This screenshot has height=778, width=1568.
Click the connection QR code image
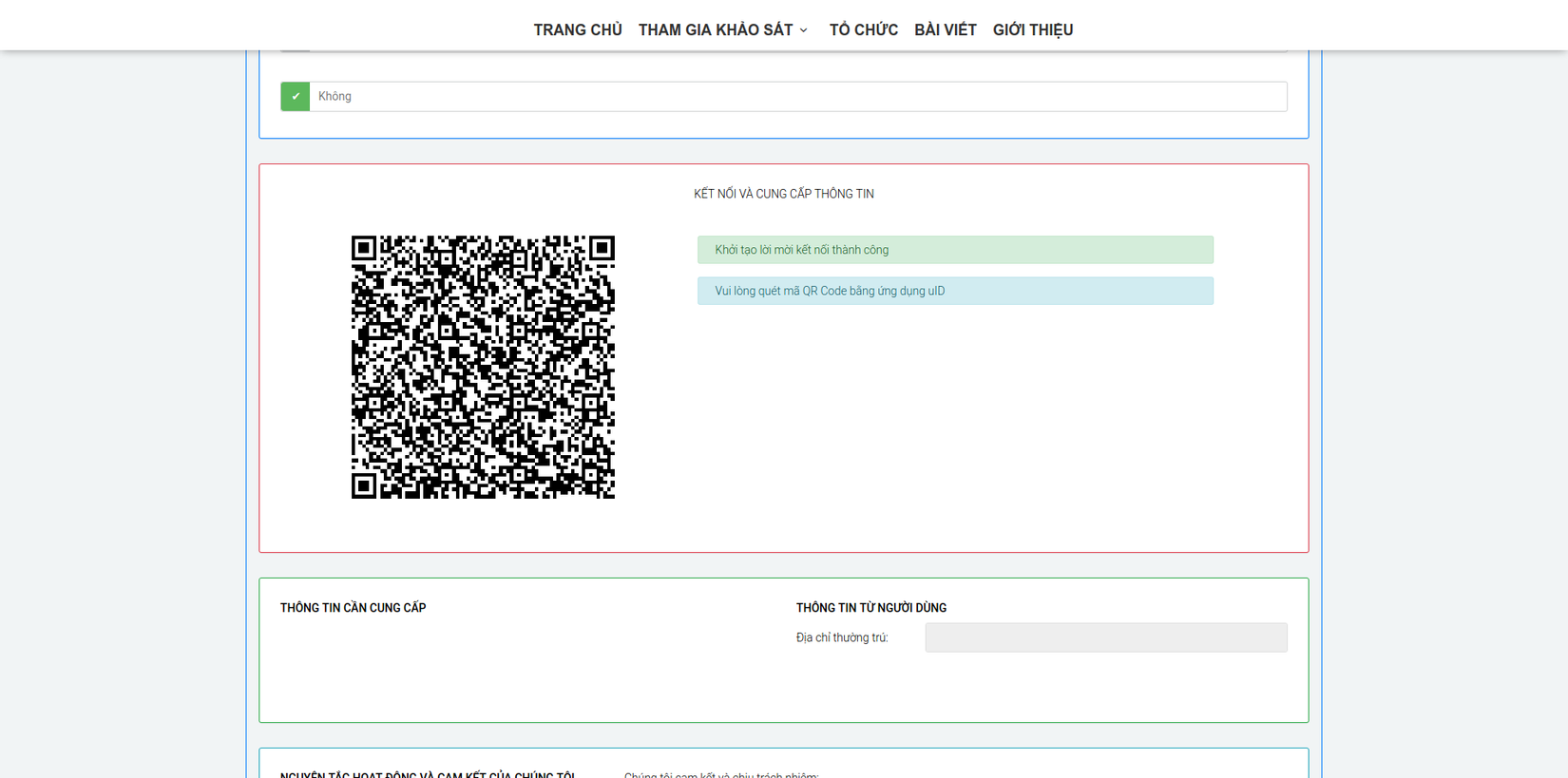tap(483, 367)
